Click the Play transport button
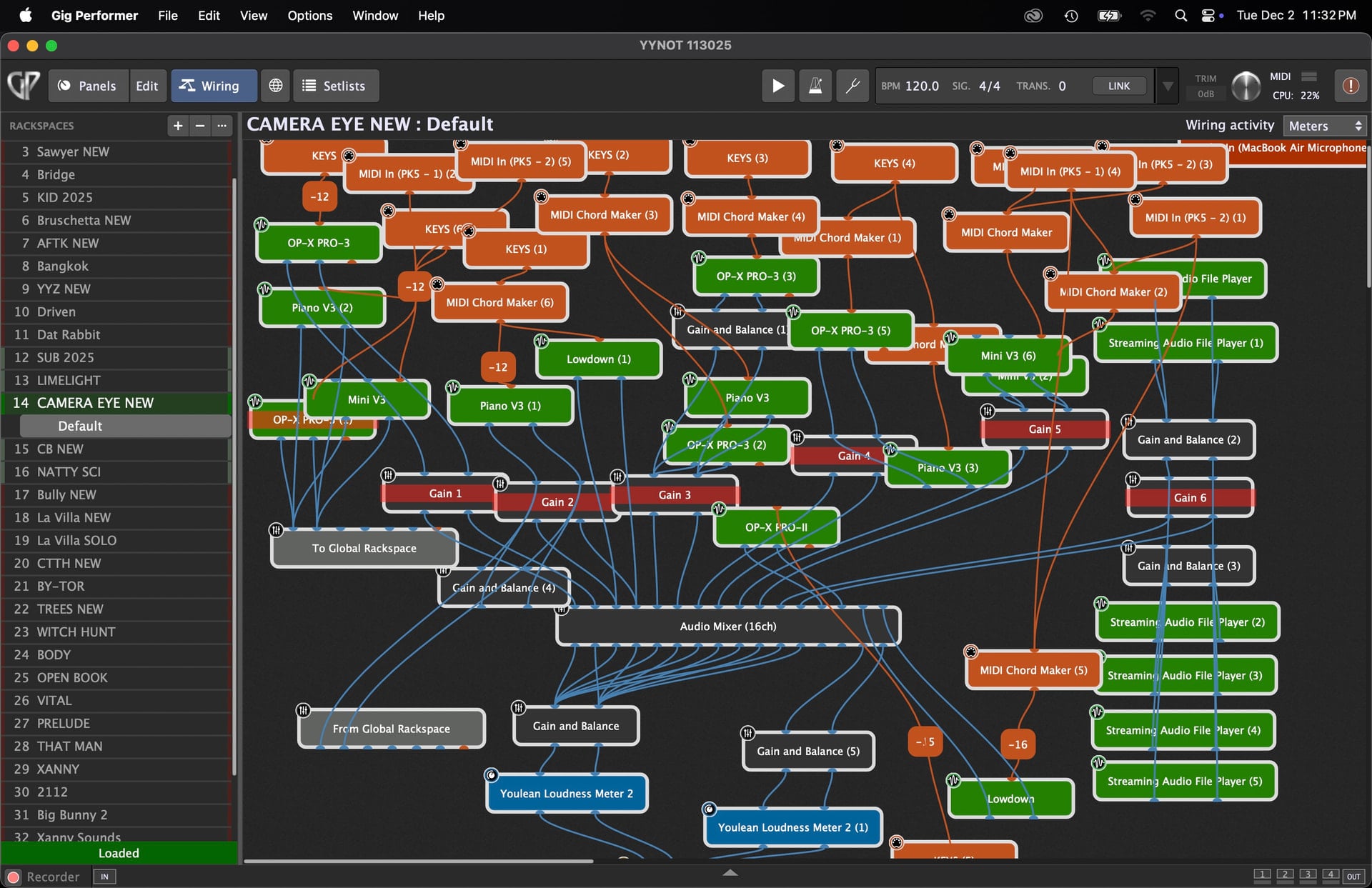Image resolution: width=1372 pixels, height=888 pixels. (x=777, y=86)
